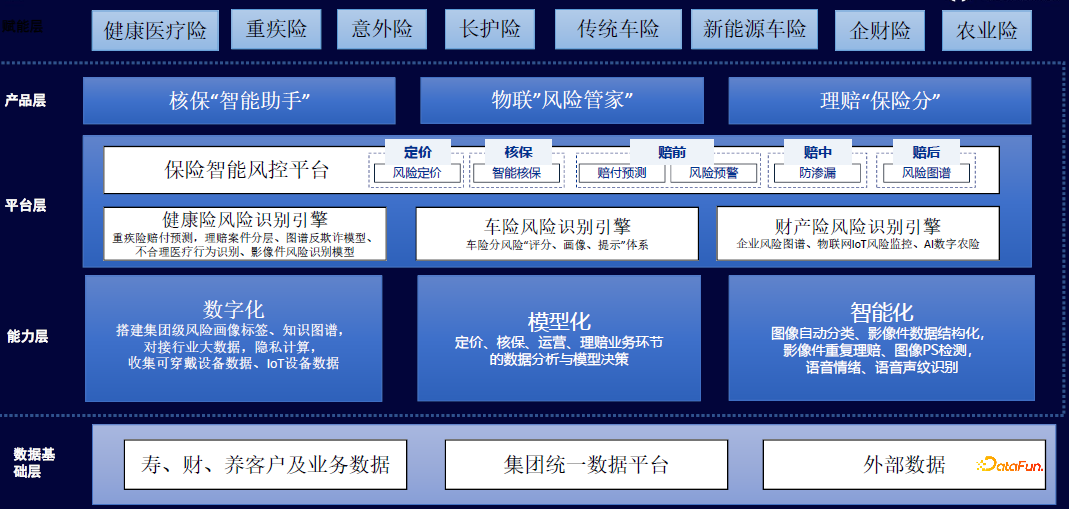Select the 定价 stage label
This screenshot has height=509, width=1069.
[417, 152]
